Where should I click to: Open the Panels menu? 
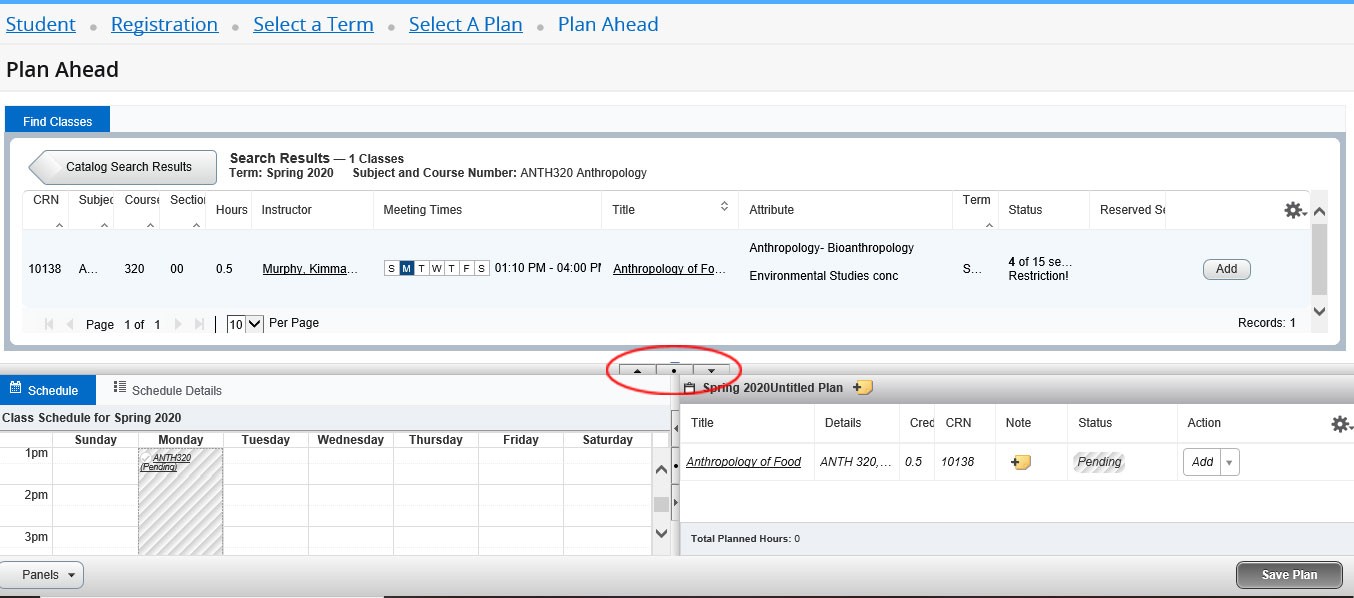coord(42,575)
